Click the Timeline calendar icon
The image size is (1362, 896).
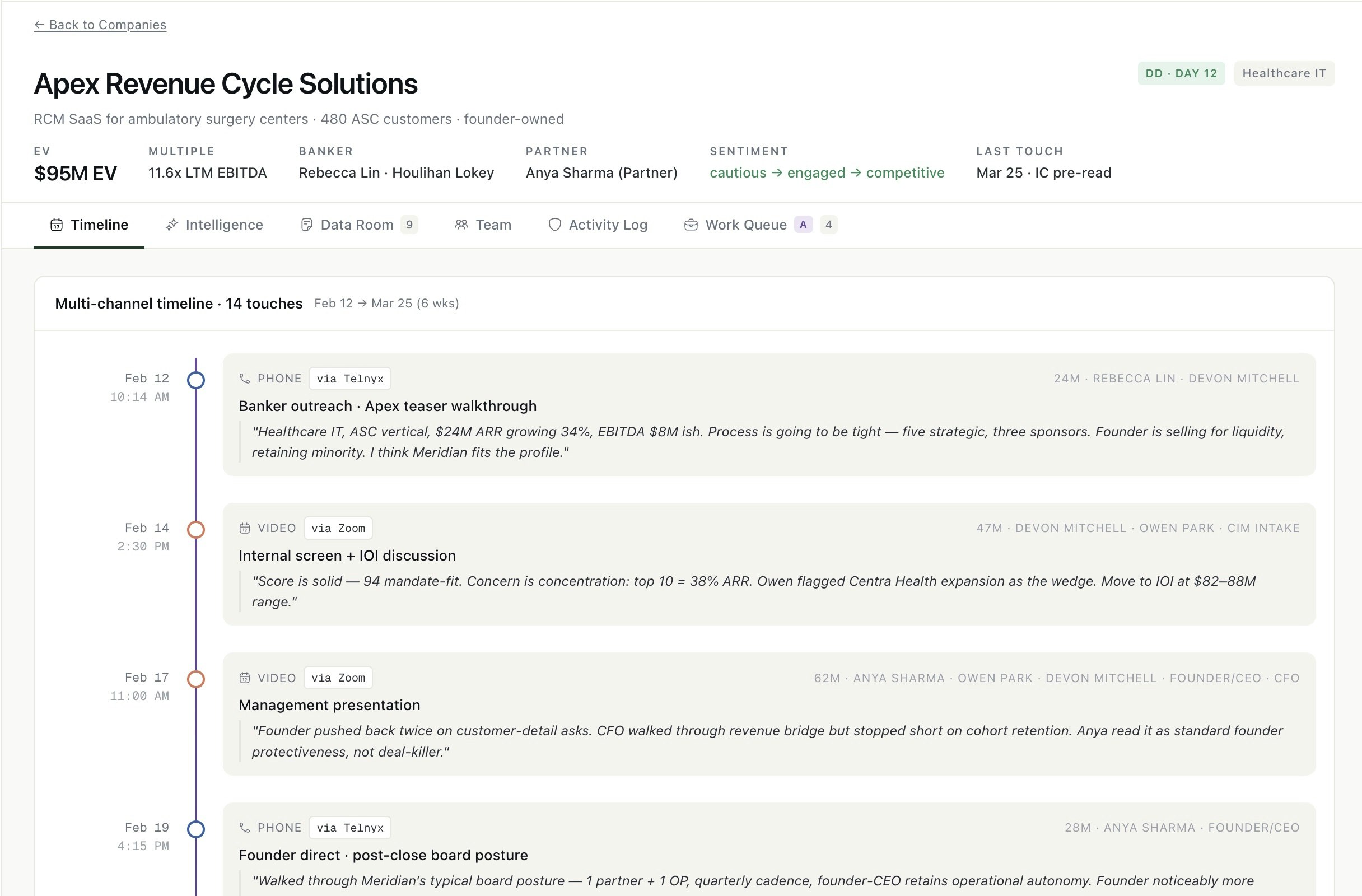[56, 225]
